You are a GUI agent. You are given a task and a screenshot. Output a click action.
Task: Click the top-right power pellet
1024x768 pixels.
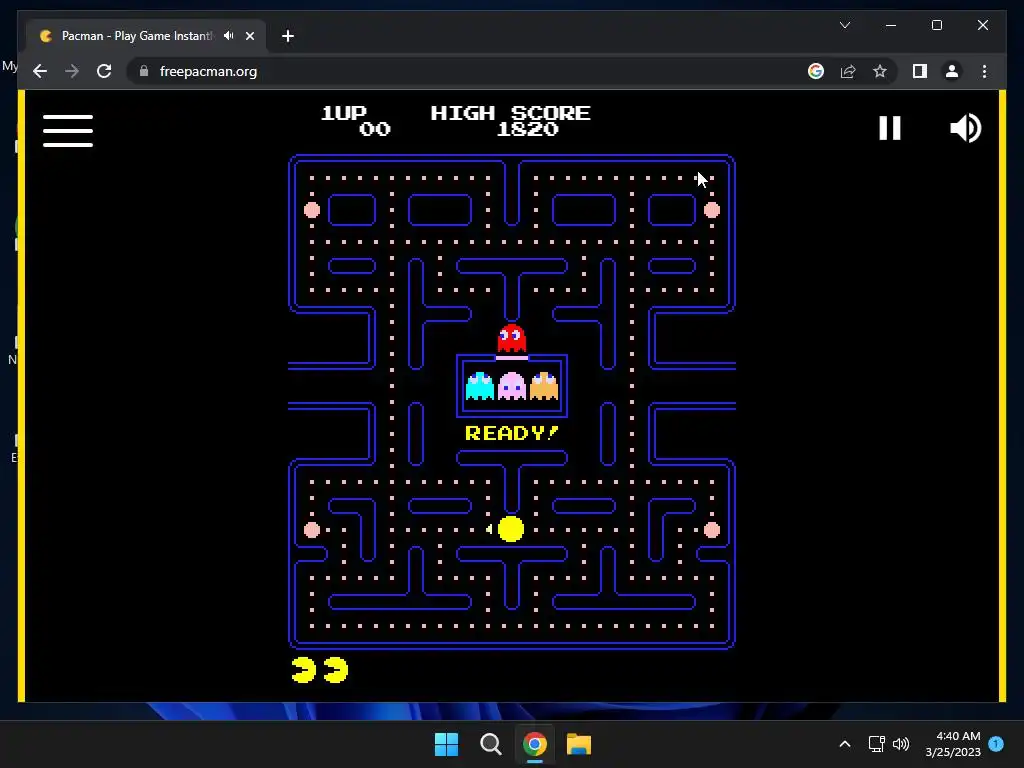pyautogui.click(x=712, y=210)
